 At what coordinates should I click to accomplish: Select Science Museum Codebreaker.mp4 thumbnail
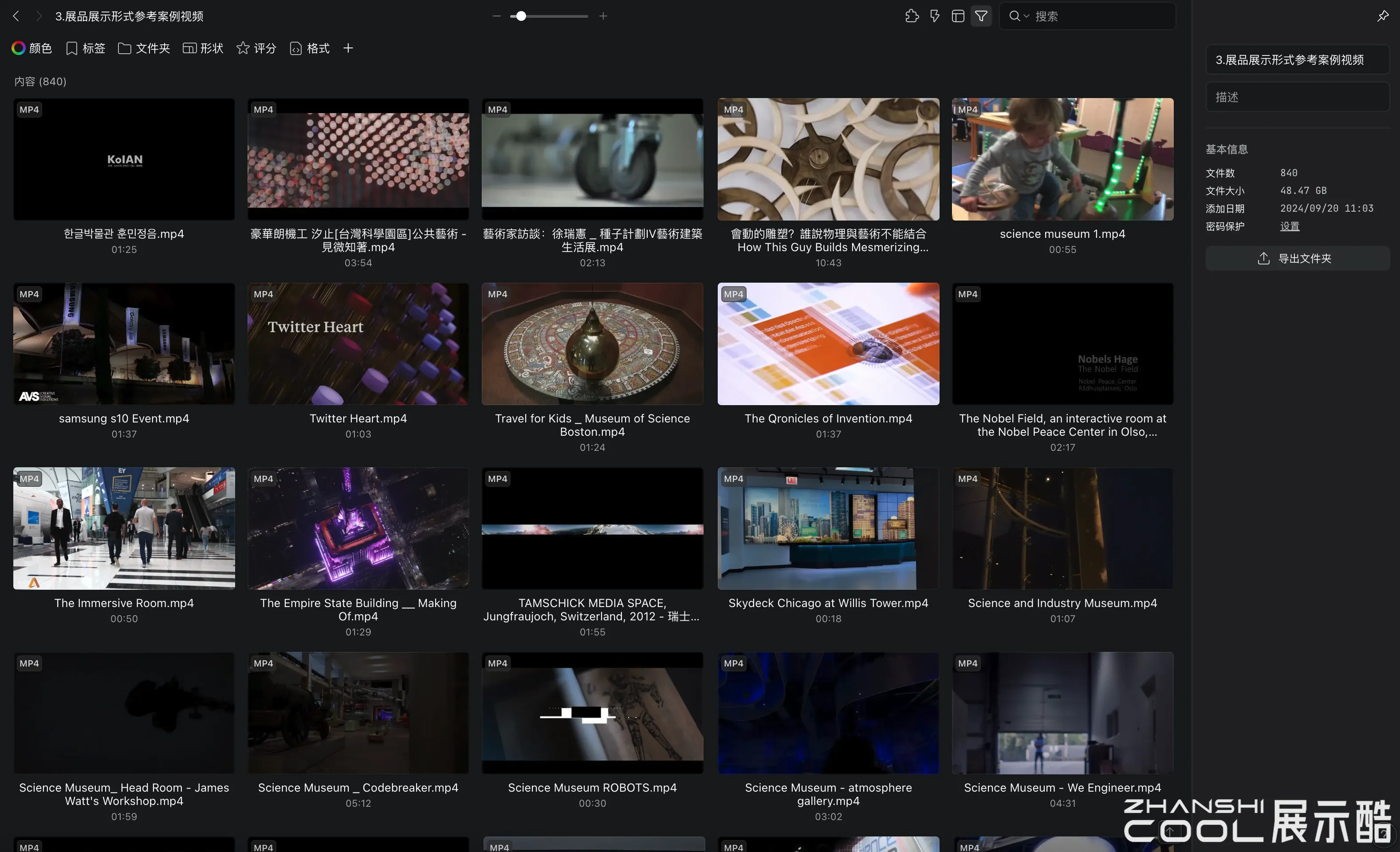coord(358,713)
